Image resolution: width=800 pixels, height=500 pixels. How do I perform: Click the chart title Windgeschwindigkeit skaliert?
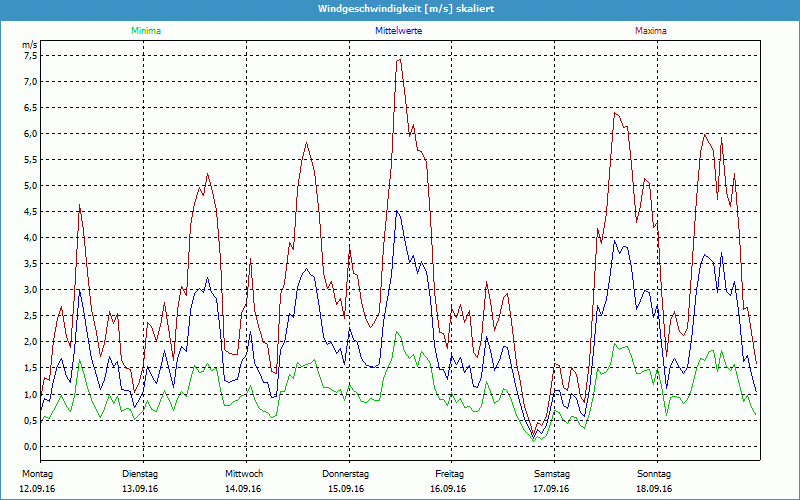pos(406,9)
